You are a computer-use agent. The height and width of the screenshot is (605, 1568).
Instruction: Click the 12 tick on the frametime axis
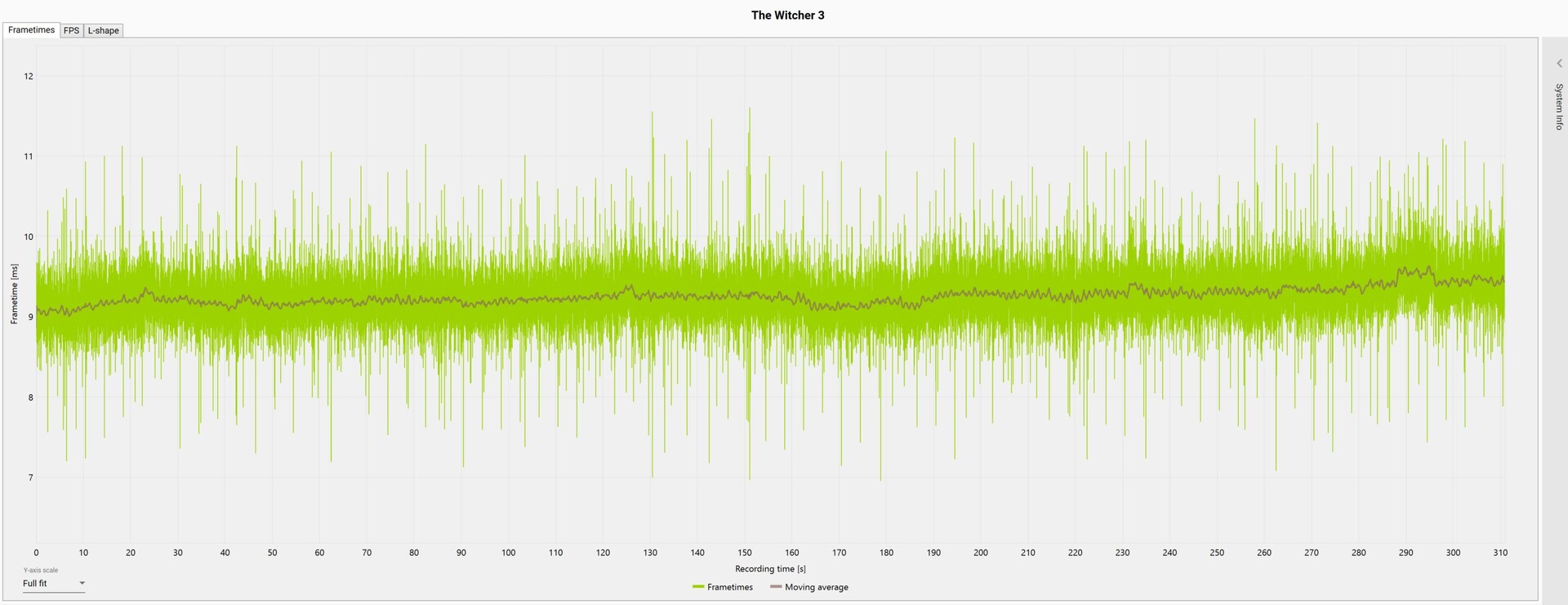point(29,76)
